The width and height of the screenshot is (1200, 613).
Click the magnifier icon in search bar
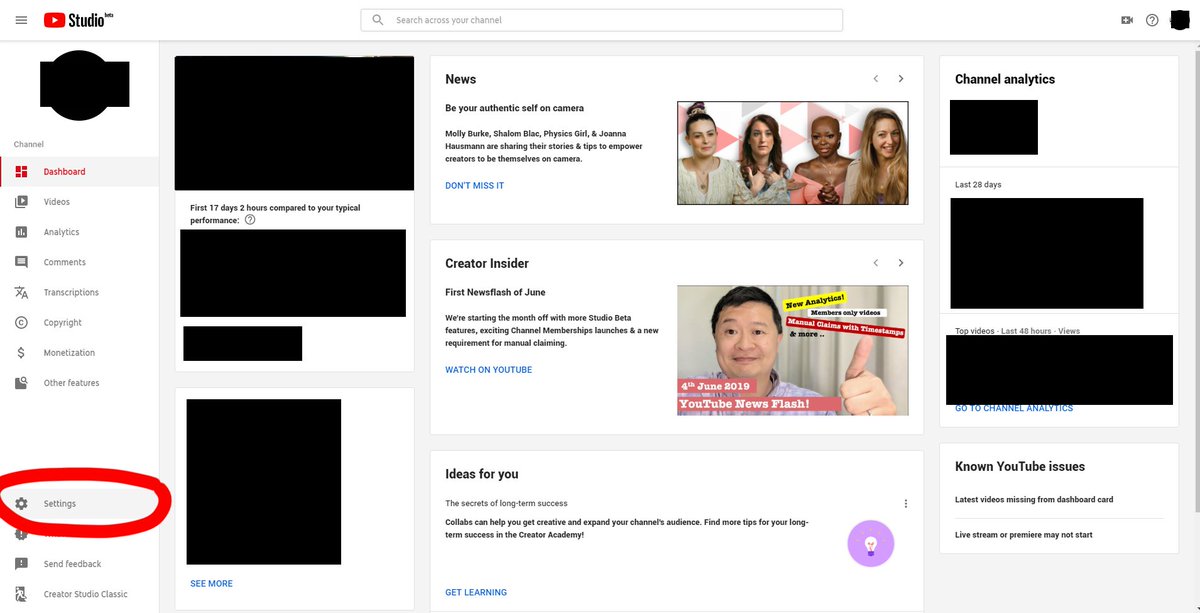coord(377,20)
